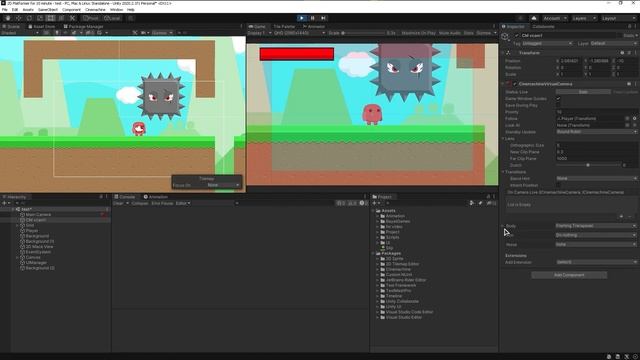Click the Orthographic Size field
Image resolution: width=640 pixels, height=360 pixels.
(x=596, y=145)
